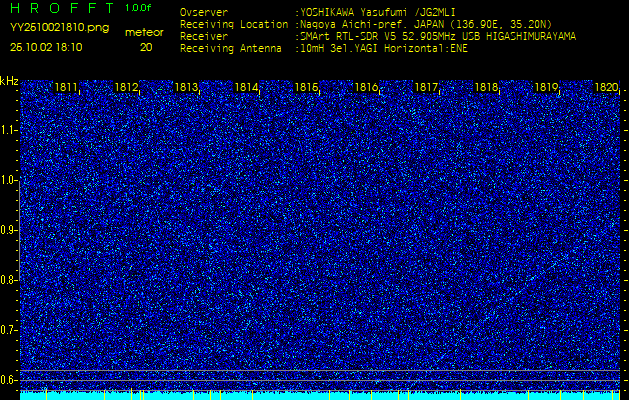Click the 1811 time marker
This screenshot has width=629, height=400.
point(67,88)
